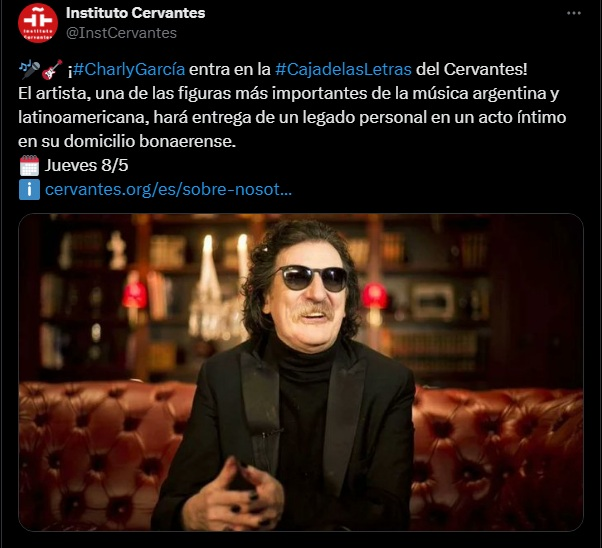Click the tweet line ending with bonaerense
The height and width of the screenshot is (548, 602).
[x=127, y=141]
